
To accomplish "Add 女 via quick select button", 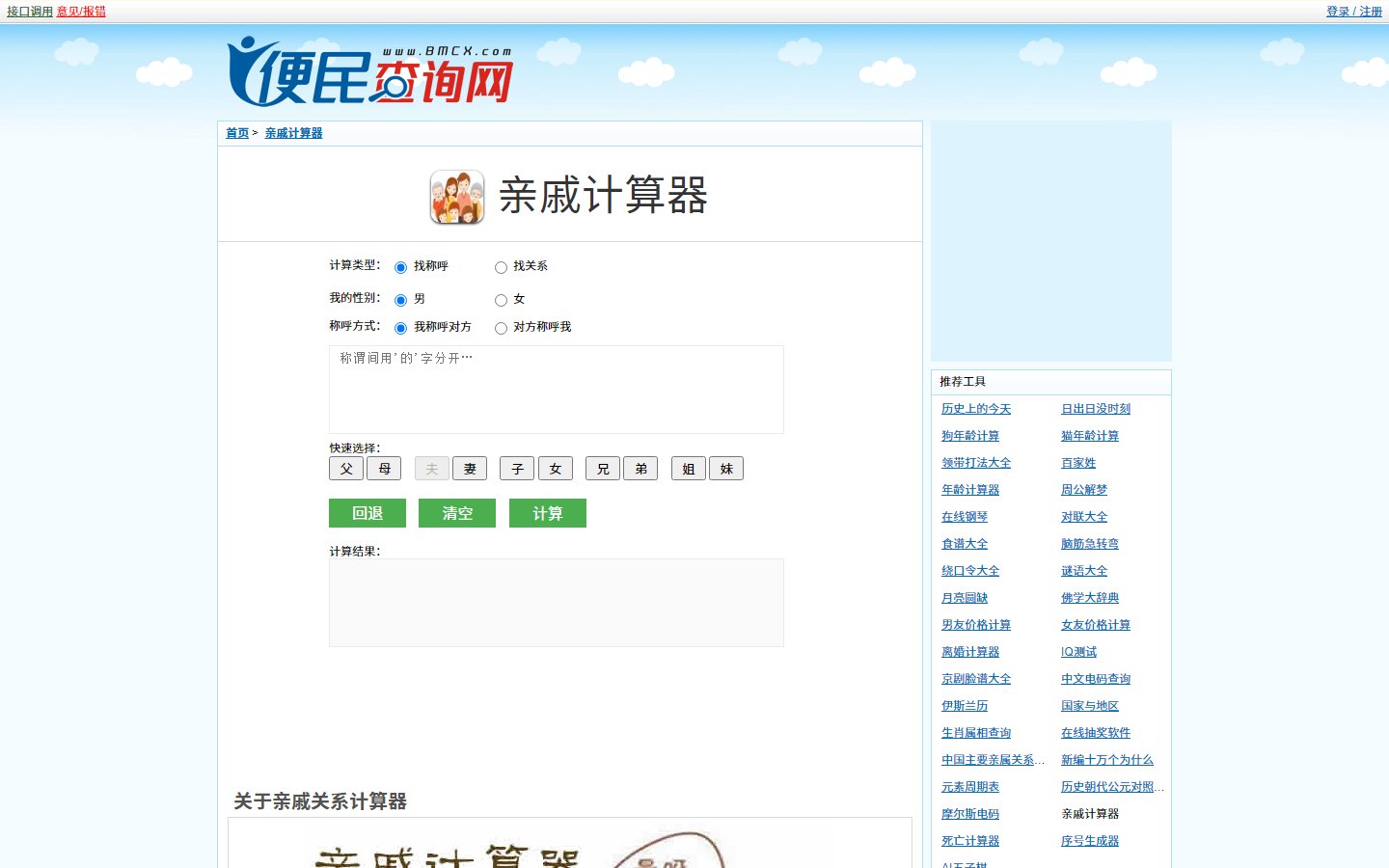I will tap(556, 469).
